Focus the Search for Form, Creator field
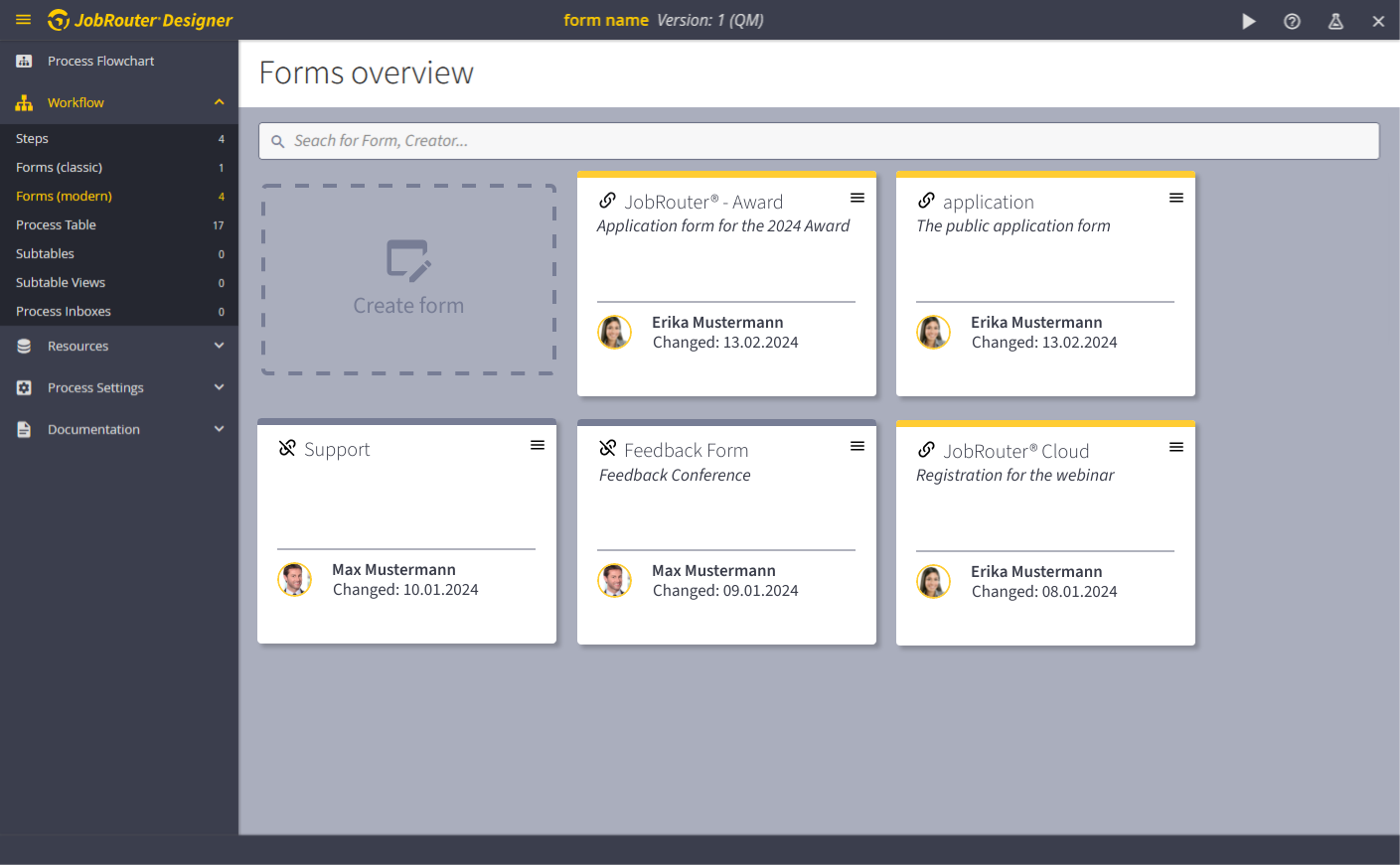1400x865 pixels. pyautogui.click(x=819, y=141)
